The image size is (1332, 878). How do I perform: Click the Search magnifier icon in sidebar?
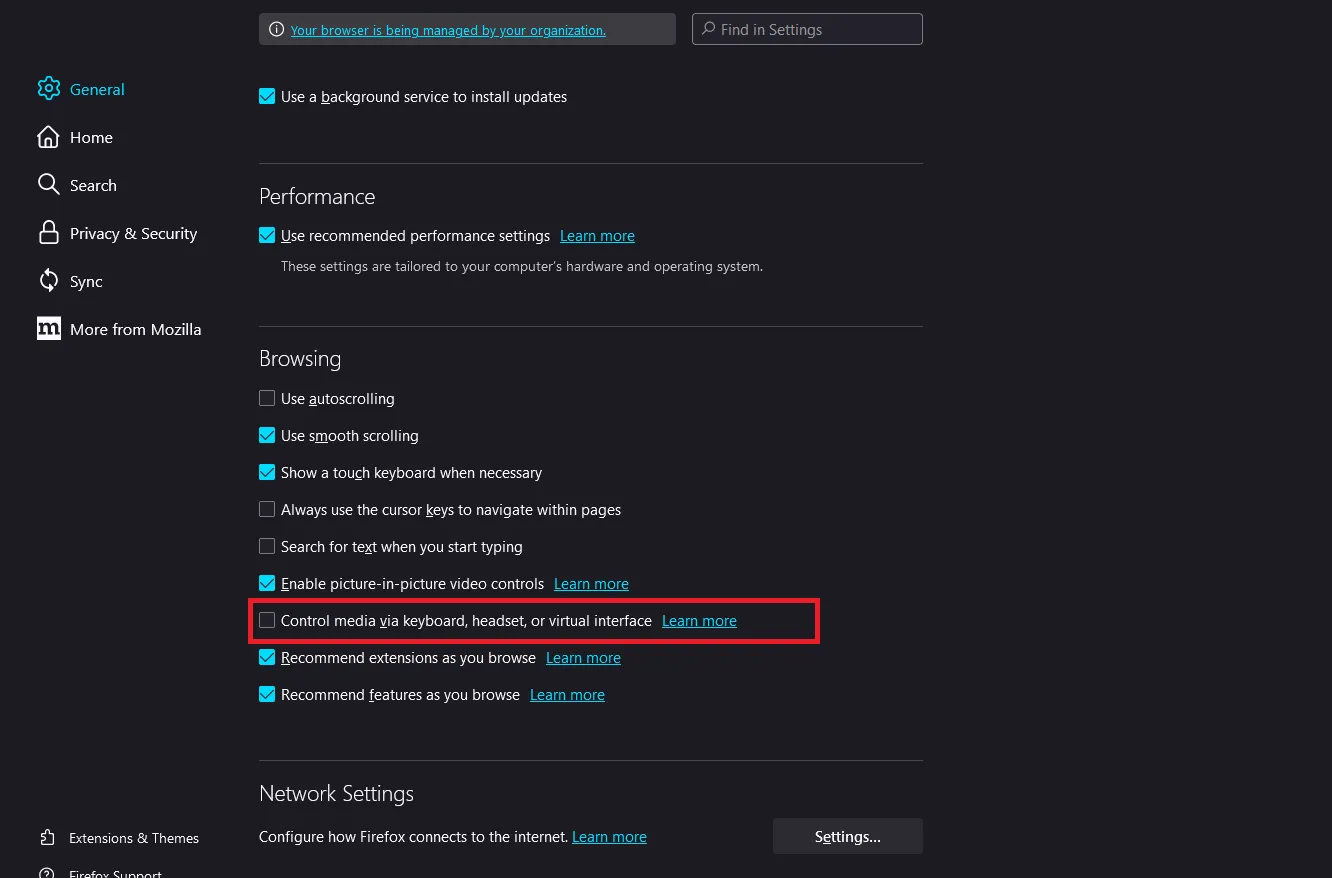[x=48, y=185]
